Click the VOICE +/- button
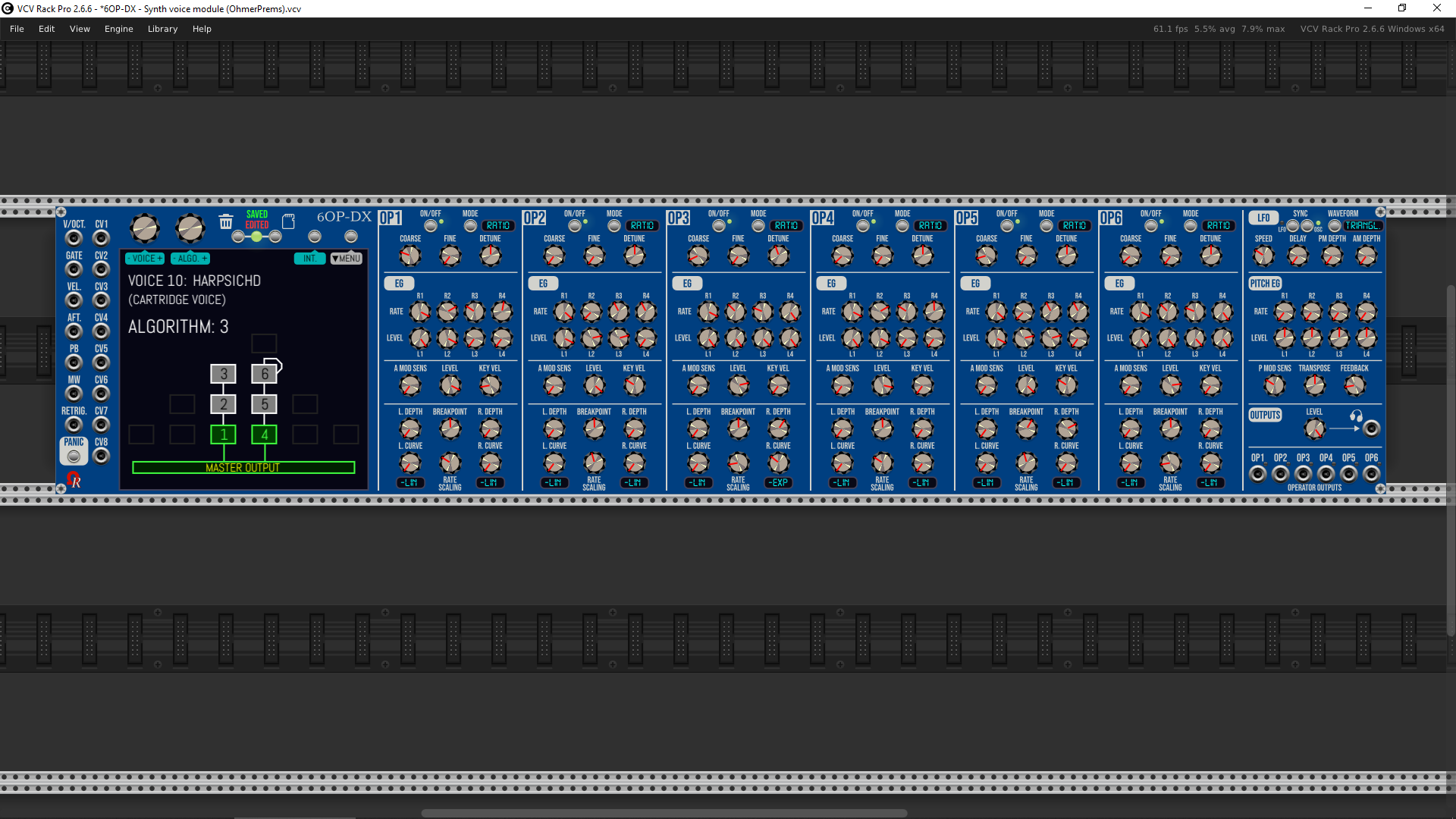 click(144, 259)
